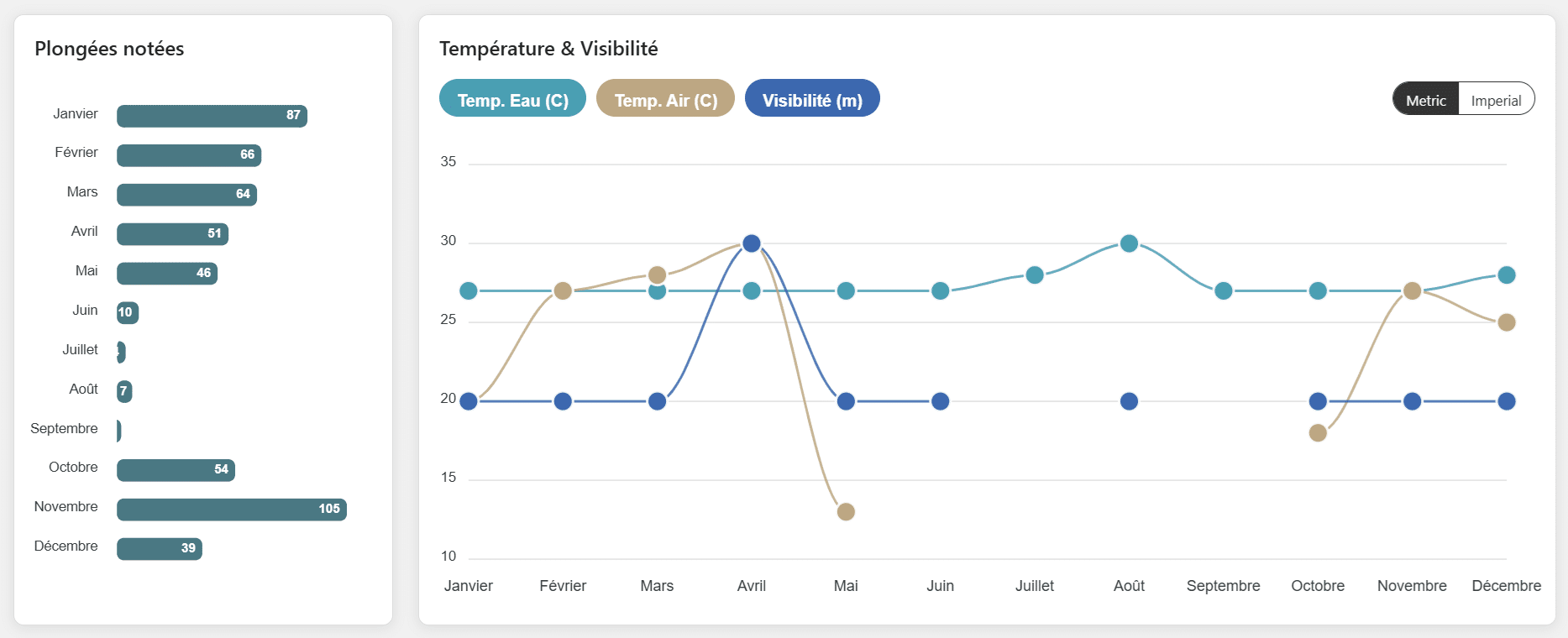Toggle the Temp. Eau (C) series
Screen dimensions: 1568x638
click(x=512, y=99)
